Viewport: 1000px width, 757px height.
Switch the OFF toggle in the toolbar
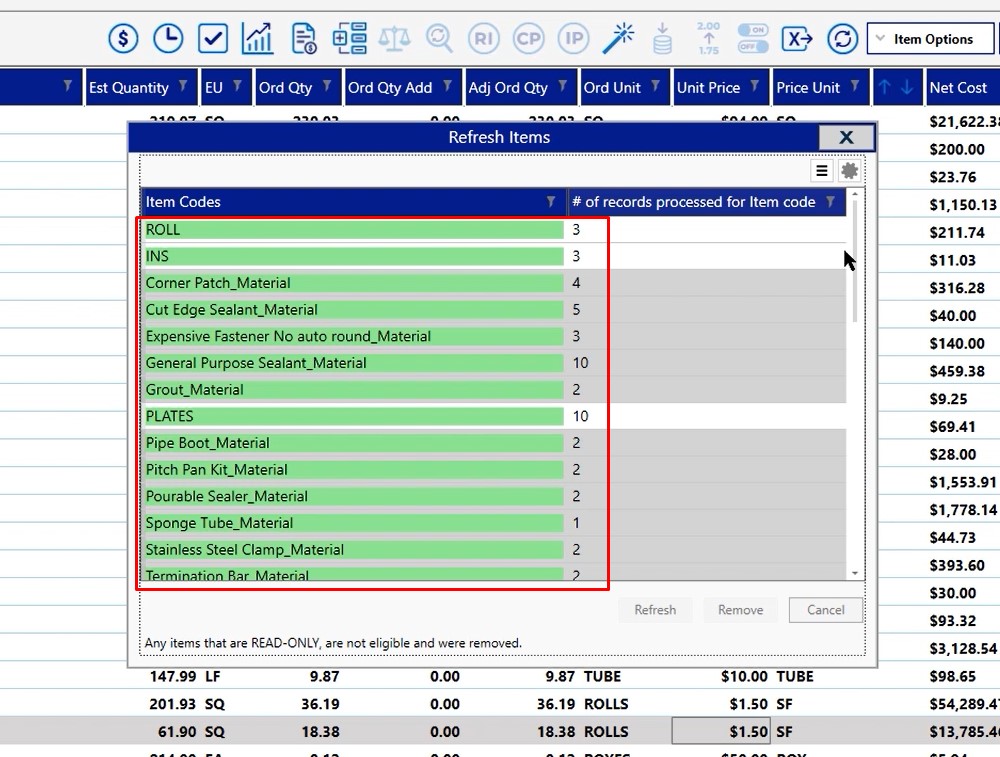752,45
